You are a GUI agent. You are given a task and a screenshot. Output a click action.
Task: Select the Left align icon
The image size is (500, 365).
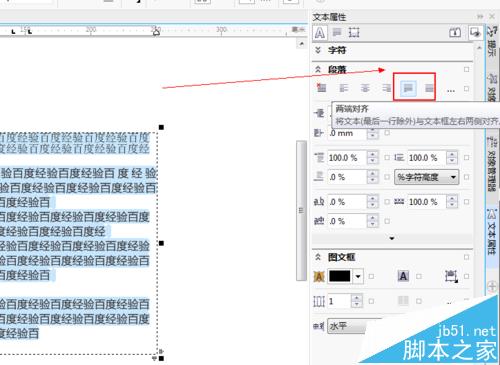tap(343, 88)
